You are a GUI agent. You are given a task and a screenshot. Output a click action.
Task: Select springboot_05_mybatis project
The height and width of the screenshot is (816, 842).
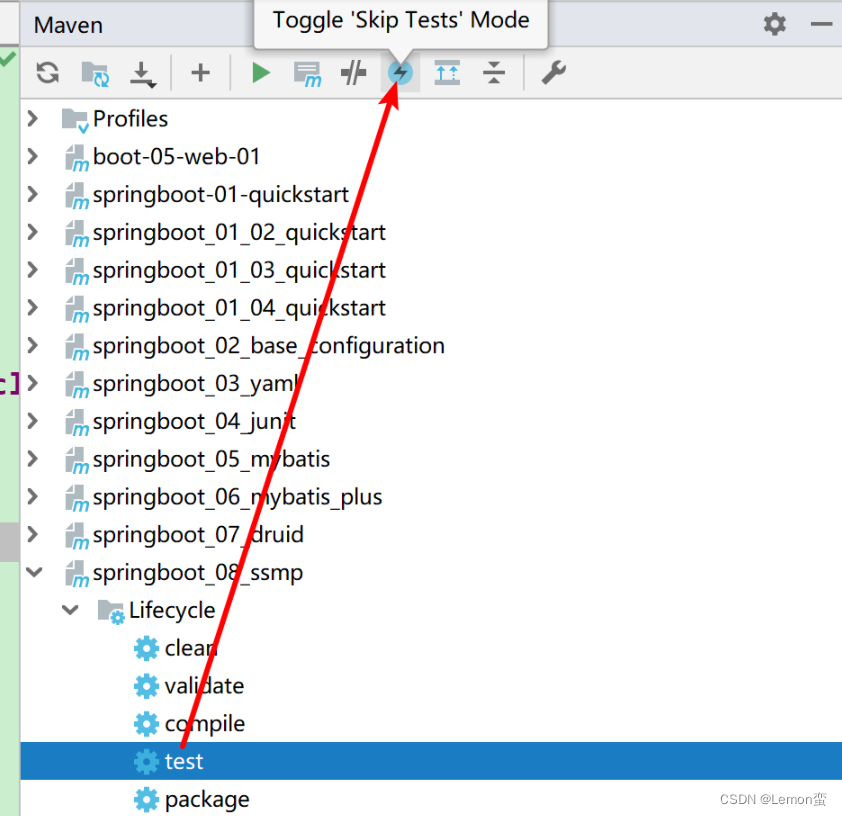click(x=211, y=460)
